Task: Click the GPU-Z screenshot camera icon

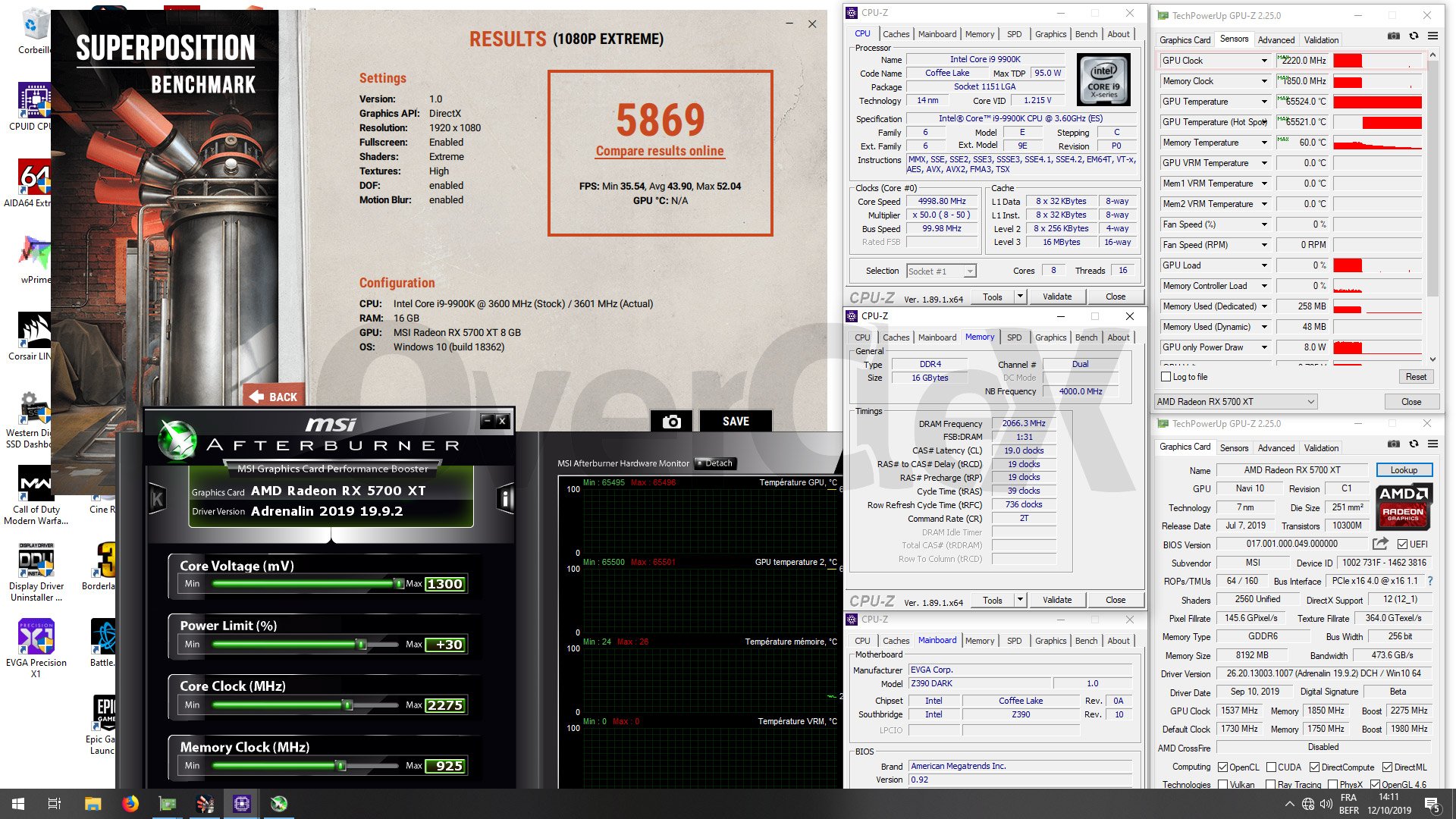Action: 1394,36
